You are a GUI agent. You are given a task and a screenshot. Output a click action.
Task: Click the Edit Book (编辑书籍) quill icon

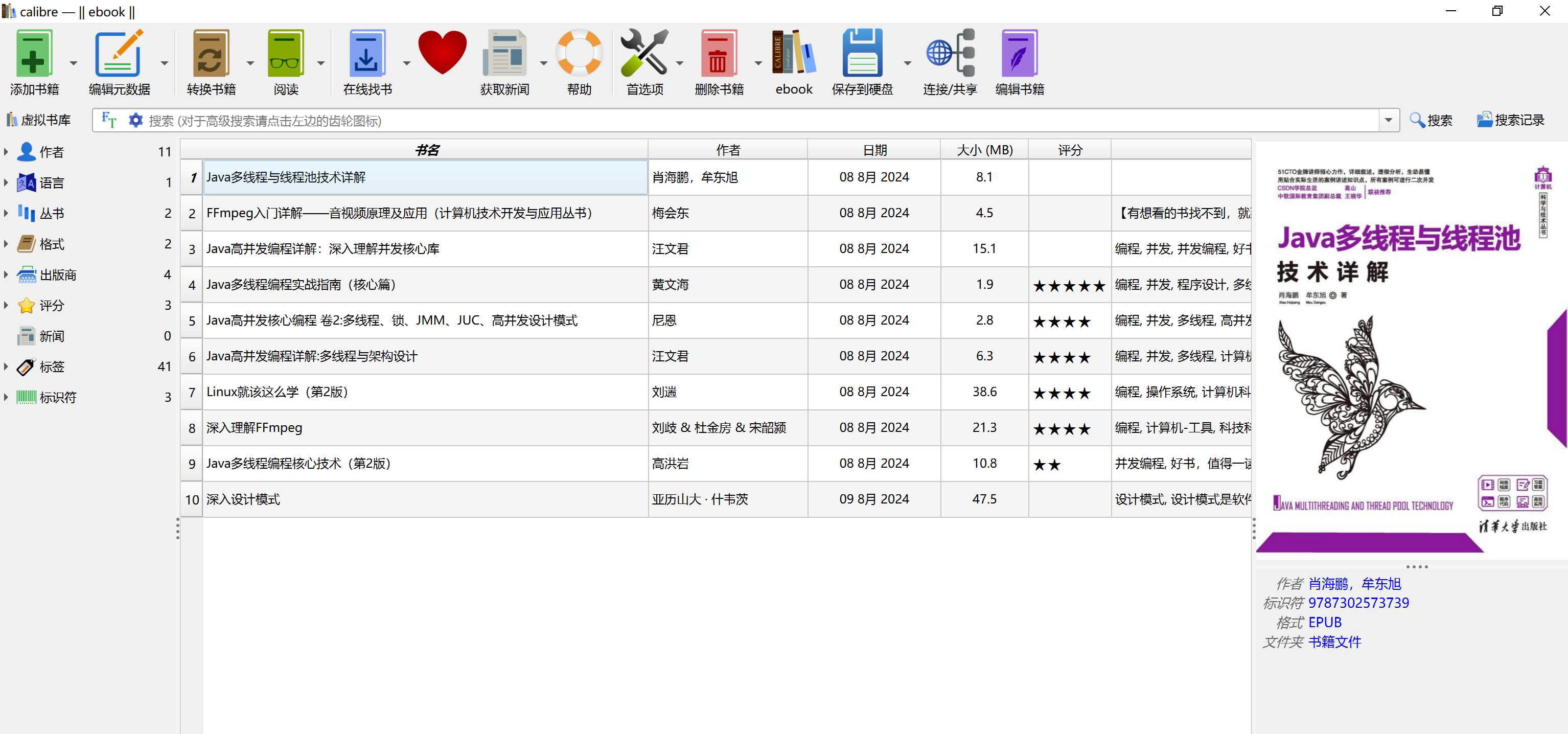[x=1020, y=54]
